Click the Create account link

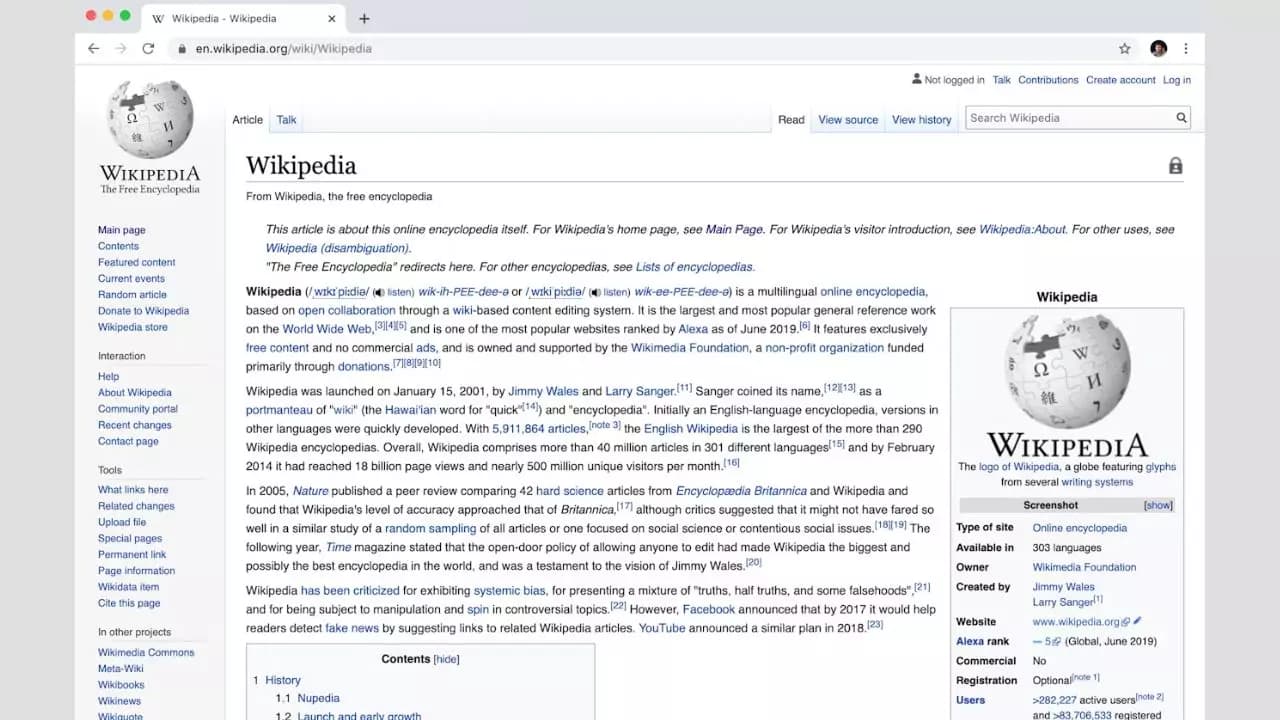[1121, 80]
